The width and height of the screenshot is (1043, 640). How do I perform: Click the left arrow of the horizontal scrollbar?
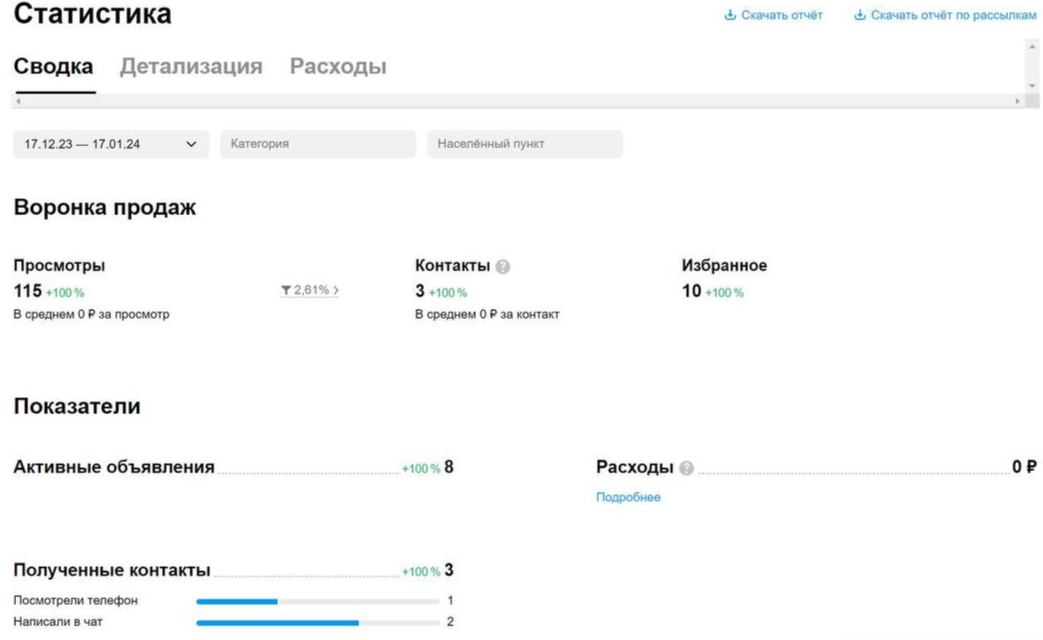click(x=19, y=101)
